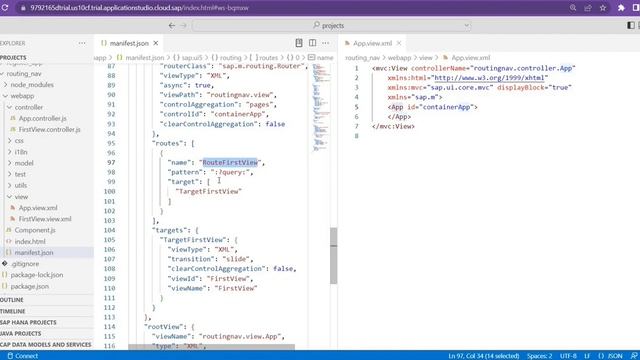This screenshot has height=360, width=640.
Task: Open browser extensions puzzle icon
Action: tap(621, 8)
